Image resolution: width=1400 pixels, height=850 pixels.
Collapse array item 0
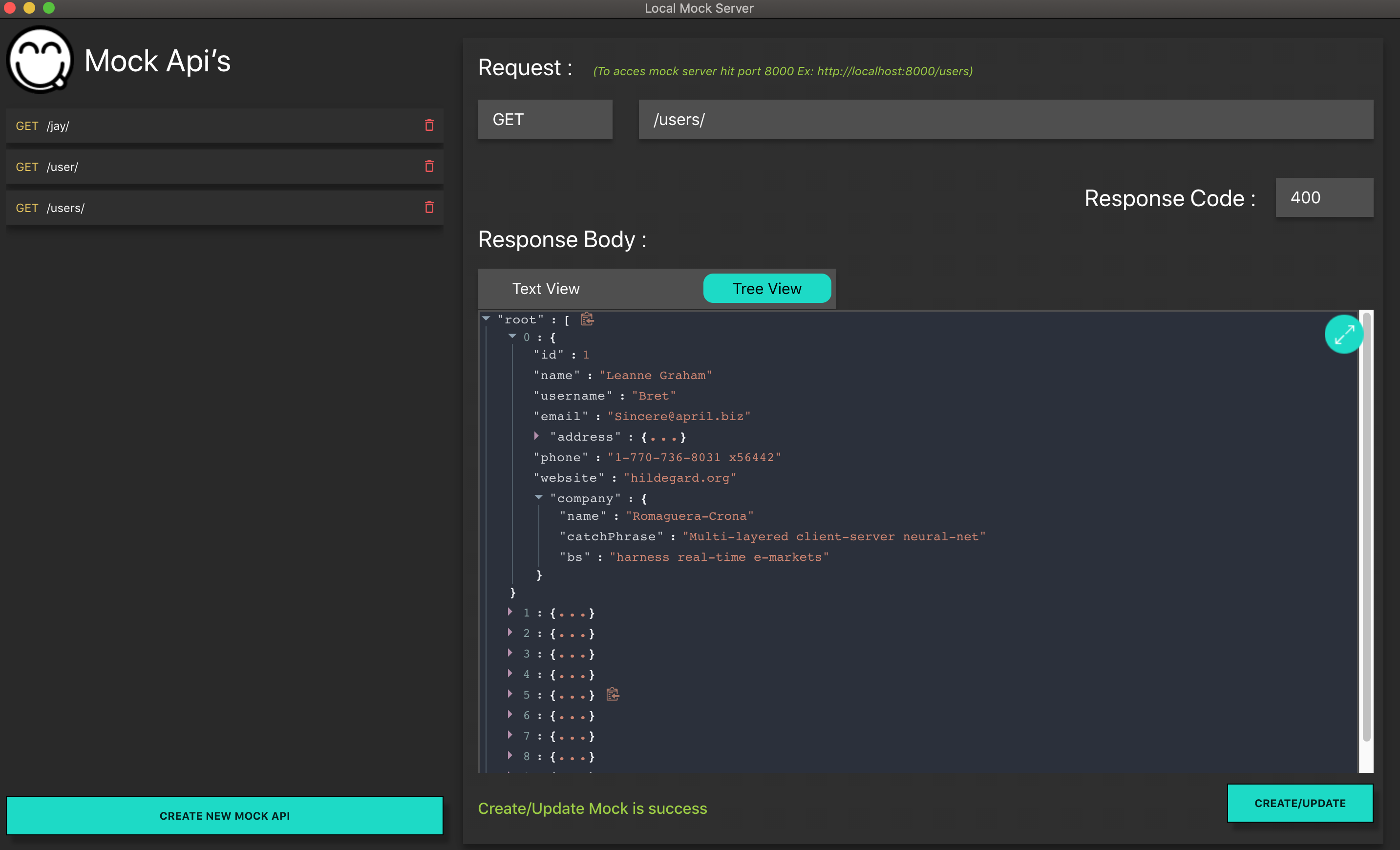click(x=512, y=337)
